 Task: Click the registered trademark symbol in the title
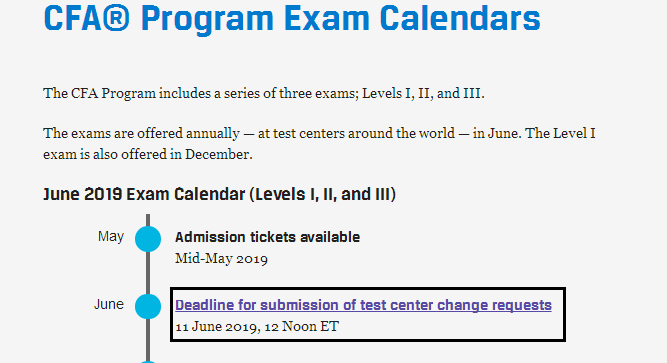[x=116, y=18]
